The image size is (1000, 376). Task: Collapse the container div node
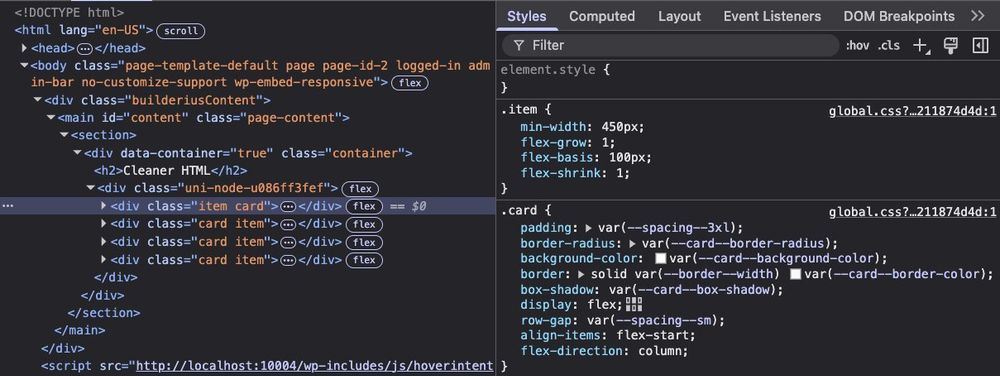(77, 153)
